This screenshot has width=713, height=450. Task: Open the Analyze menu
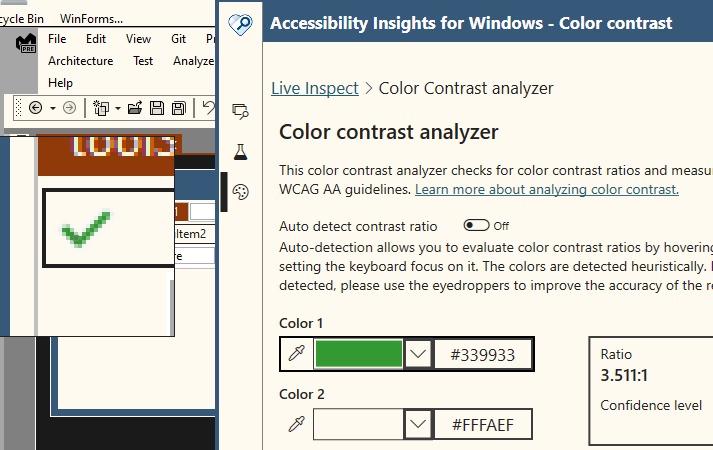(193, 61)
